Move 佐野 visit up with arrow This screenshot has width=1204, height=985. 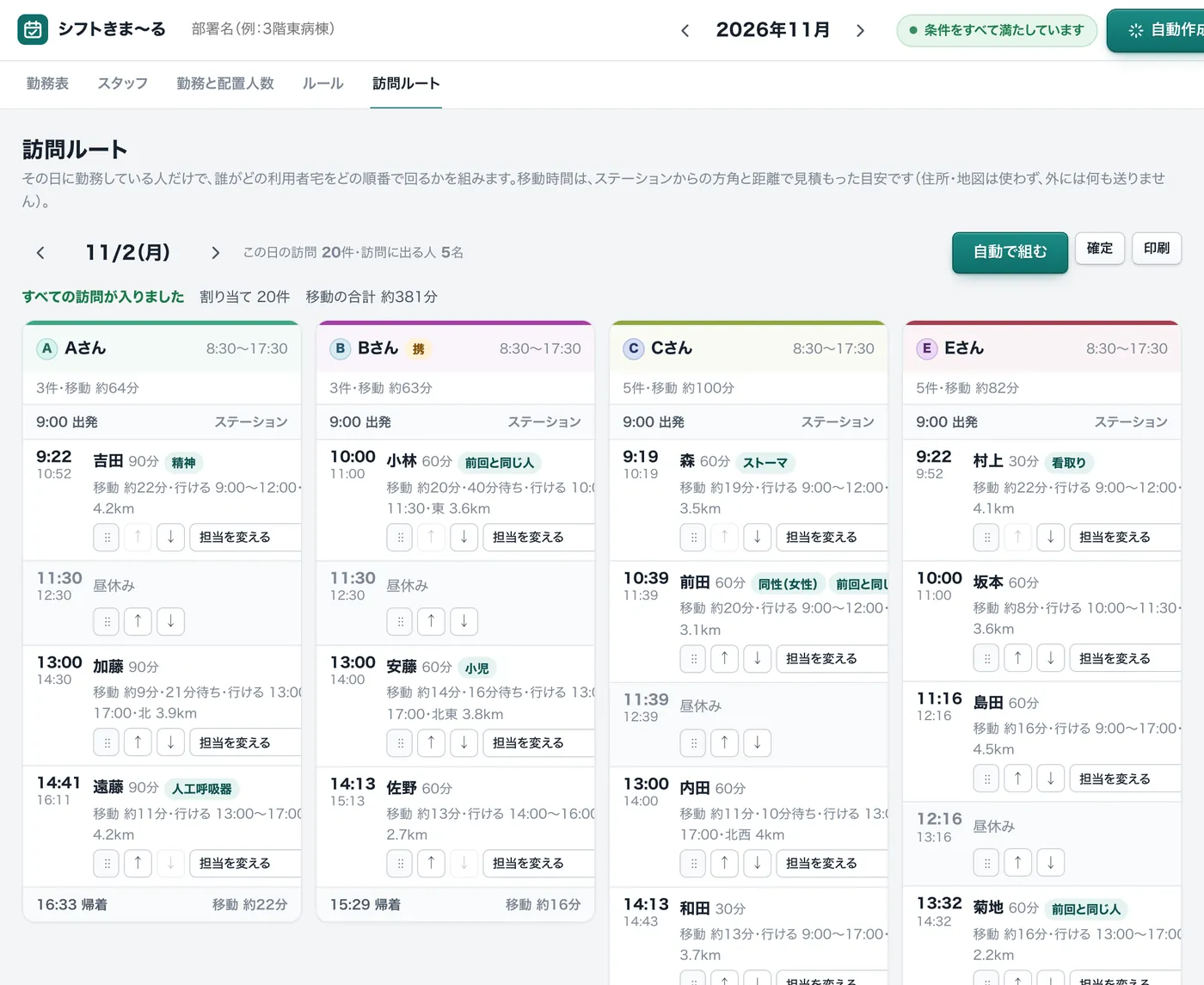pyautogui.click(x=431, y=863)
